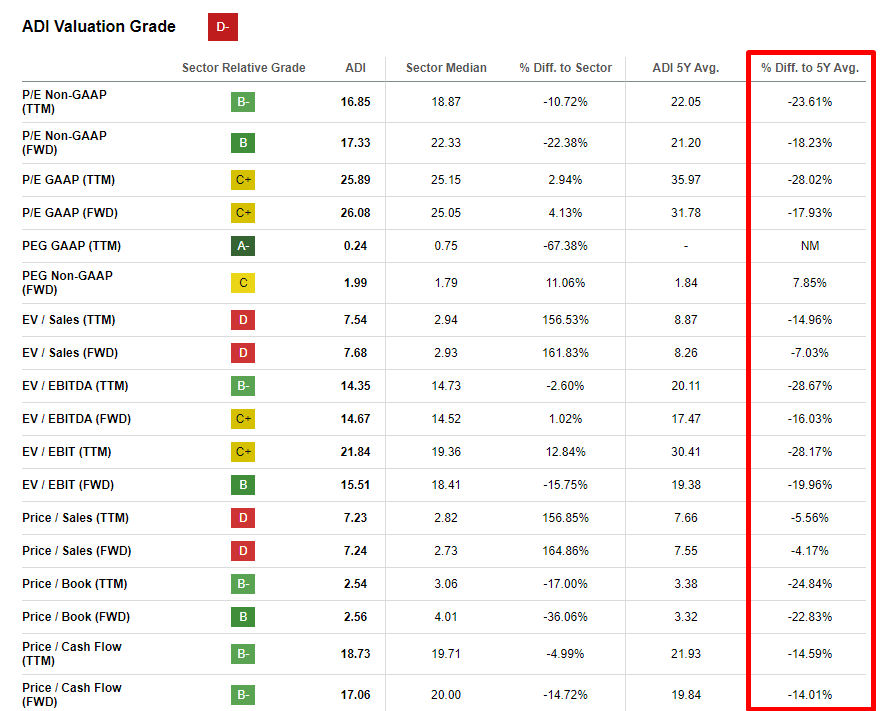888x711 pixels.
Task: Select the PEG GAAP (TTM) row label
Action: [x=71, y=246]
